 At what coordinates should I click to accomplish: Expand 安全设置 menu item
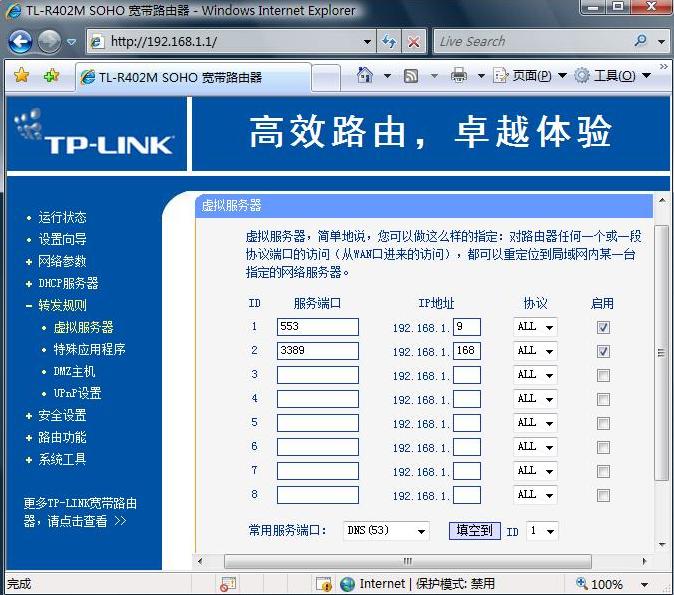62,415
